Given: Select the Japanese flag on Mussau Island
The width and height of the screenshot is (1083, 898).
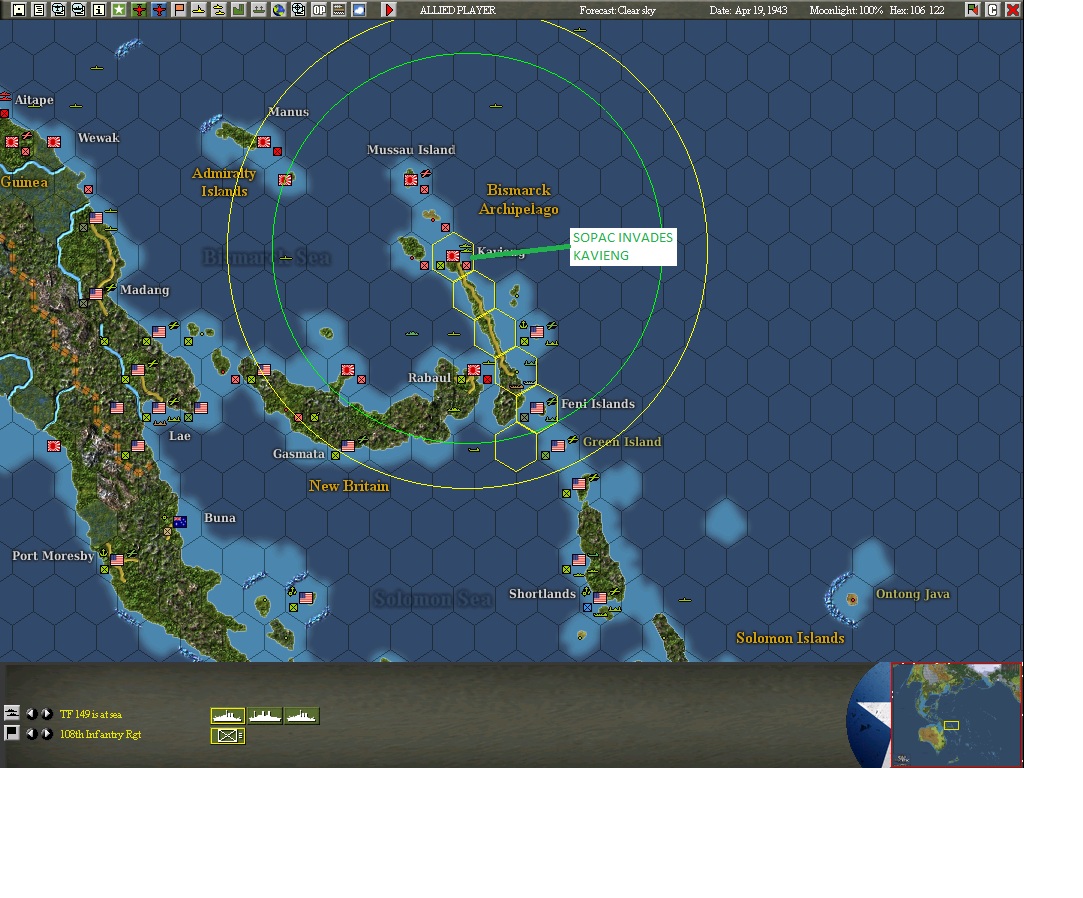Looking at the screenshot, I should point(411,180).
